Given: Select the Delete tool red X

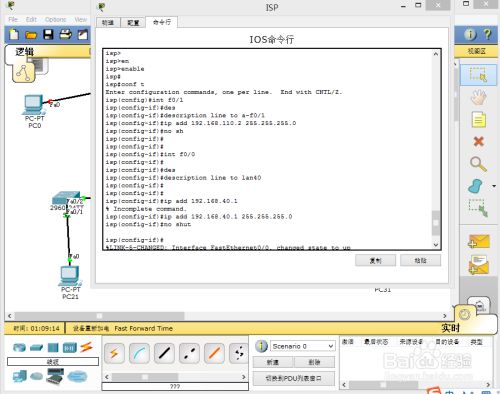Looking at the screenshot, I should tap(478, 142).
